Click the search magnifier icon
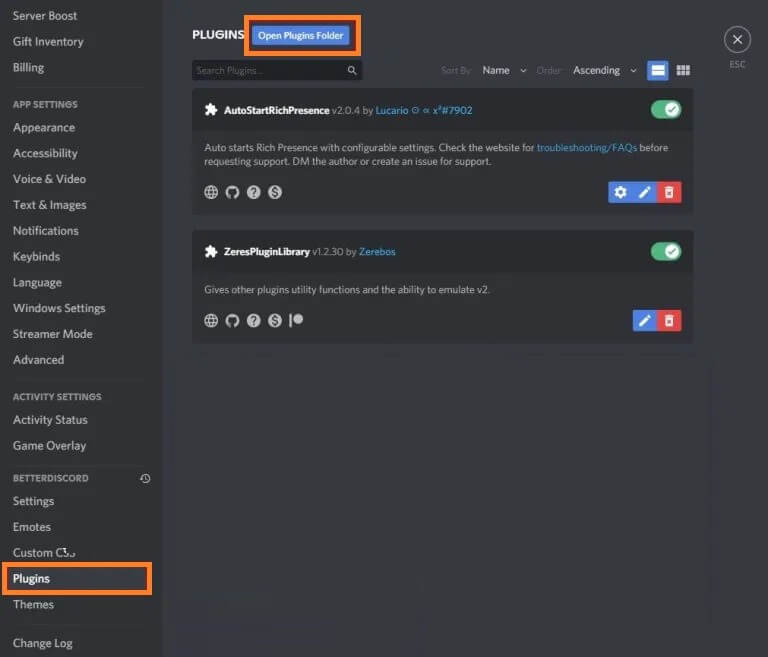The width and height of the screenshot is (768, 657). (352, 71)
